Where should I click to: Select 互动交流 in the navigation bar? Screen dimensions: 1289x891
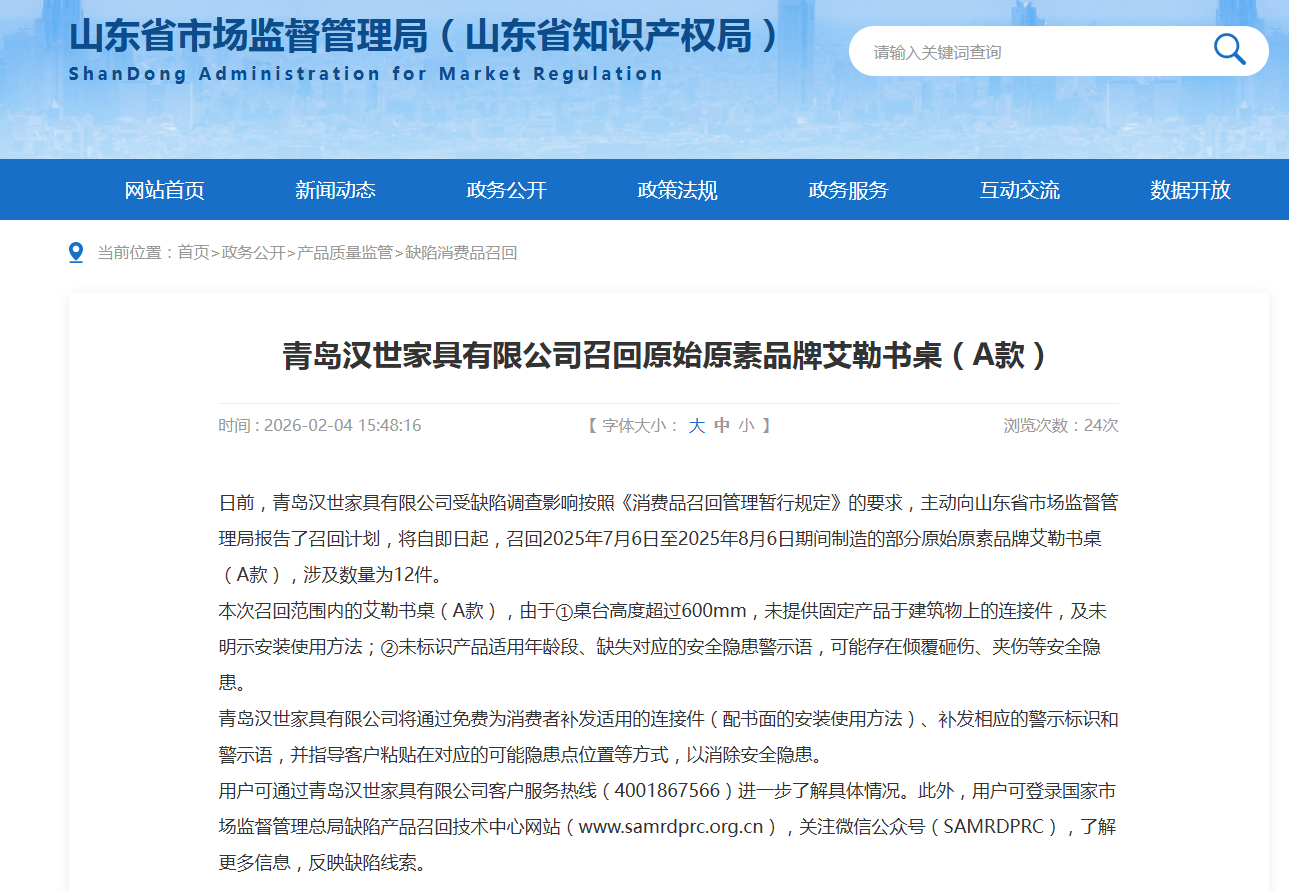[1019, 190]
